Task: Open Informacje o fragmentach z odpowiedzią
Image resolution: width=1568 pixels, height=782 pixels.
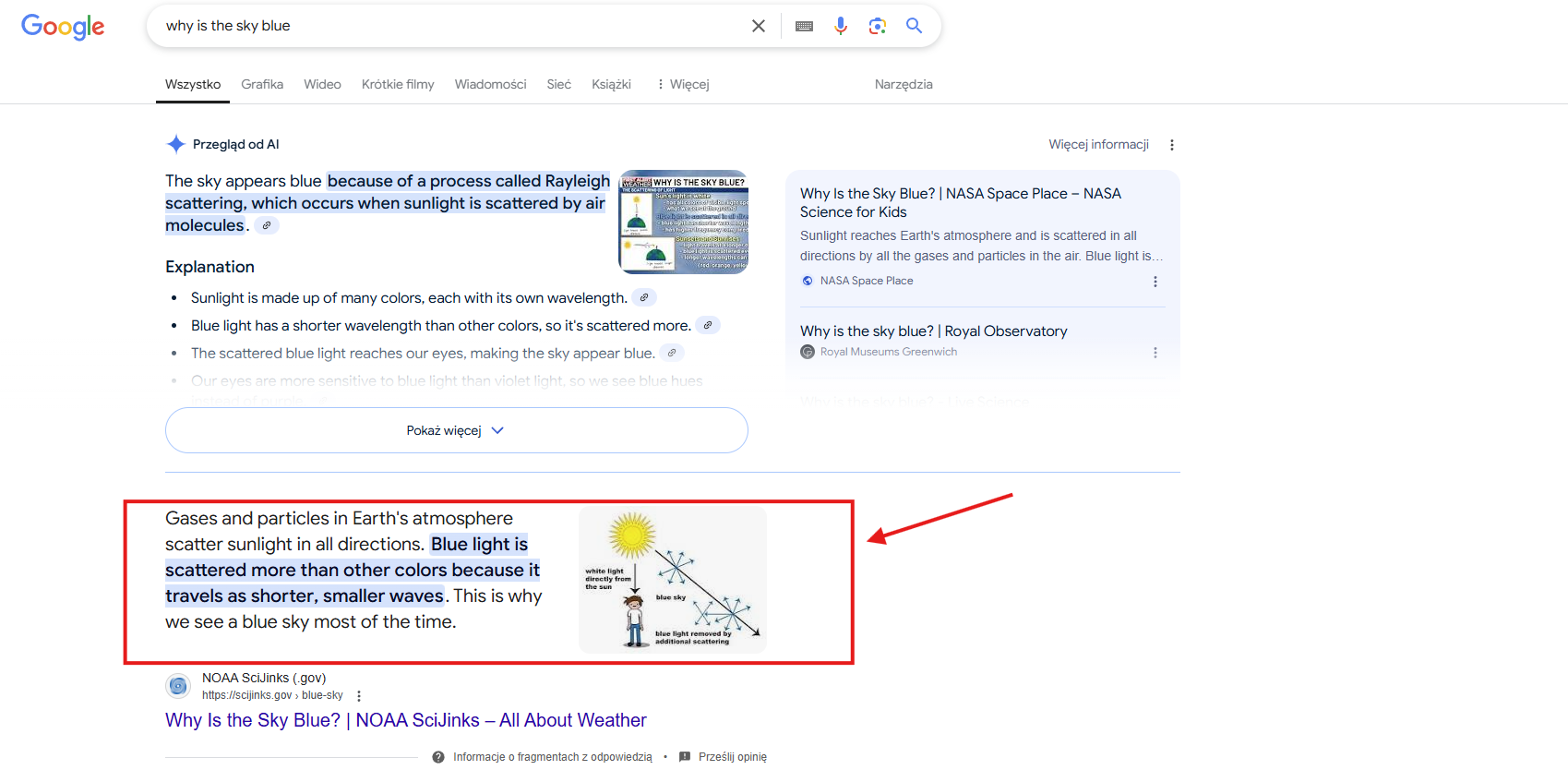Action: pyautogui.click(x=552, y=757)
